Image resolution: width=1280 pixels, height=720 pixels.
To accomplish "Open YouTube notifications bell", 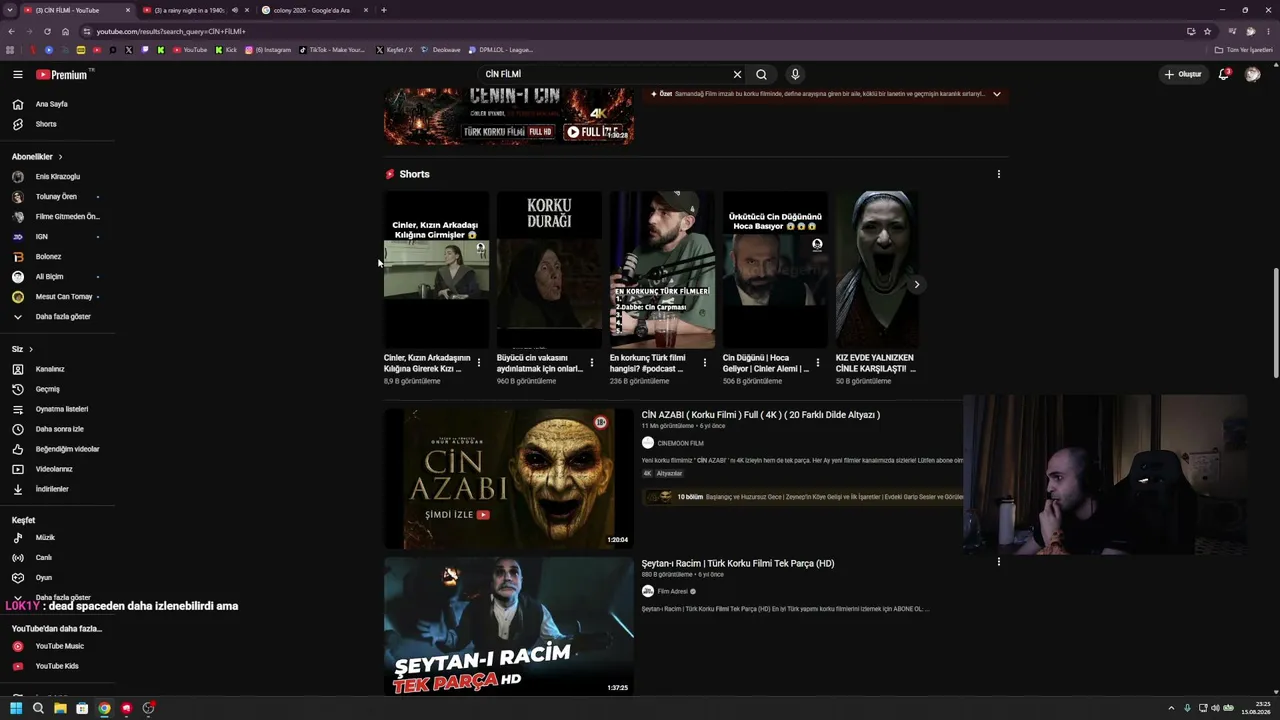I will (x=1223, y=74).
